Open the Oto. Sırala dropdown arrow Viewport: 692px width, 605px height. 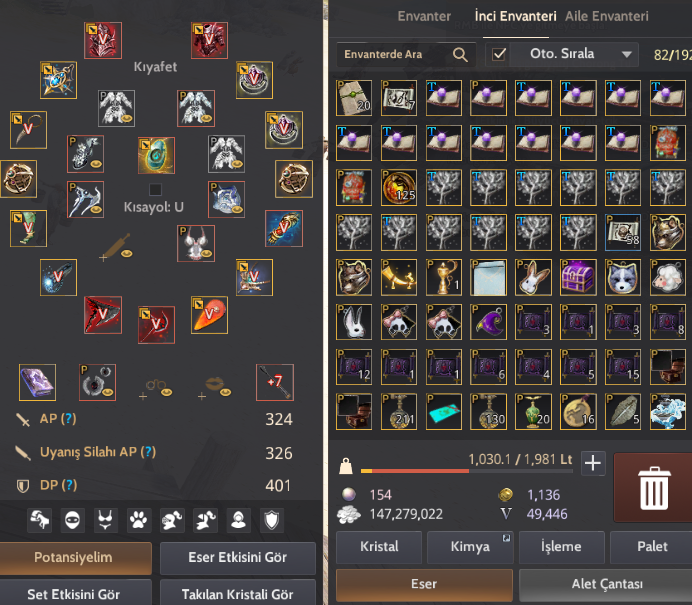[626, 54]
